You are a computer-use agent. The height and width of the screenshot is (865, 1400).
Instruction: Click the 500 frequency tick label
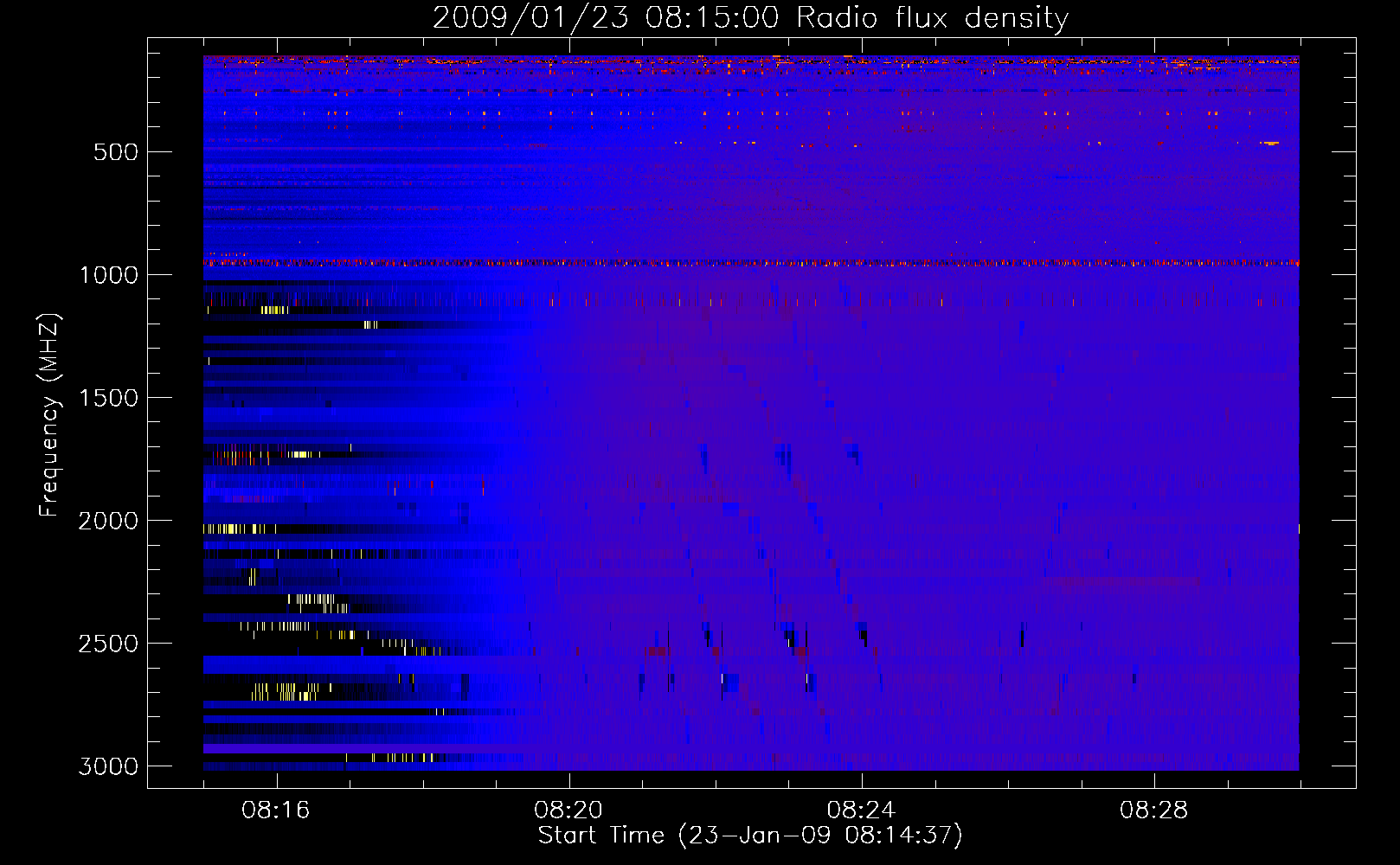[116, 152]
